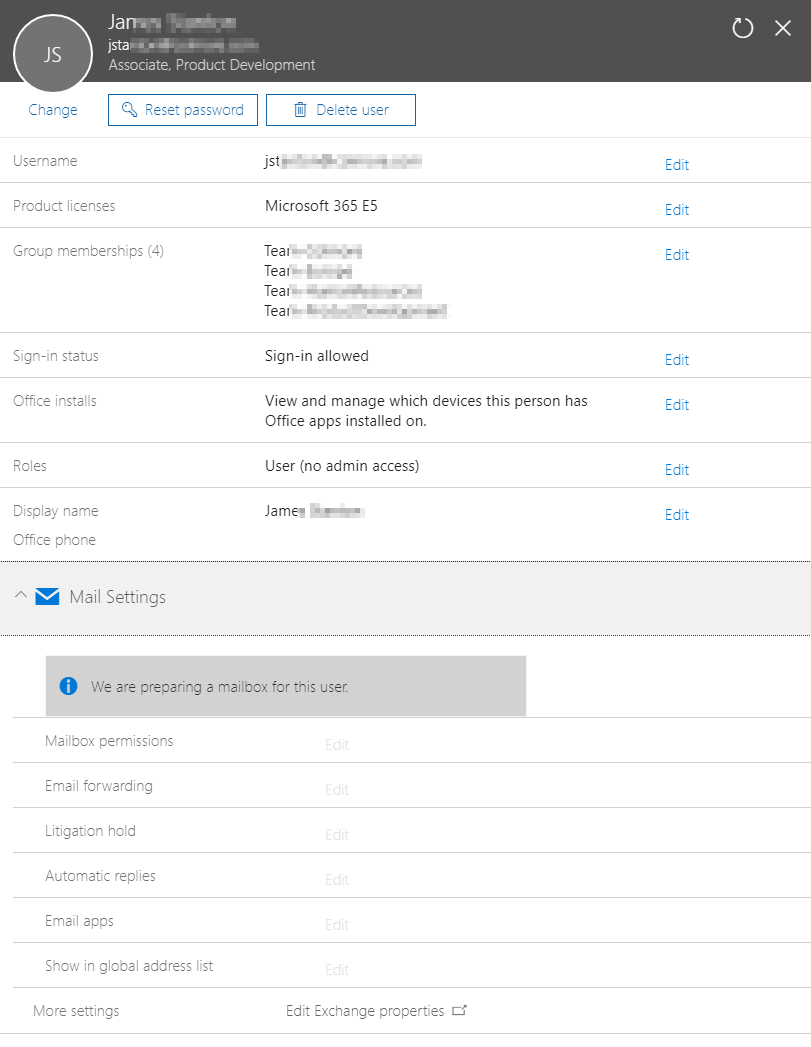
Task: Click the JS avatar circle
Action: coord(53,55)
